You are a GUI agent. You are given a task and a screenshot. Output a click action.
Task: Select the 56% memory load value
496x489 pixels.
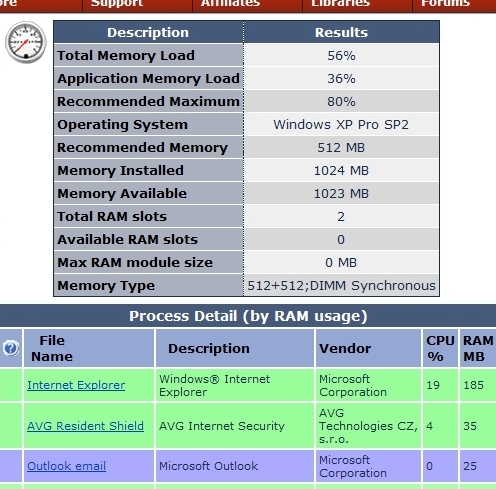click(x=341, y=55)
